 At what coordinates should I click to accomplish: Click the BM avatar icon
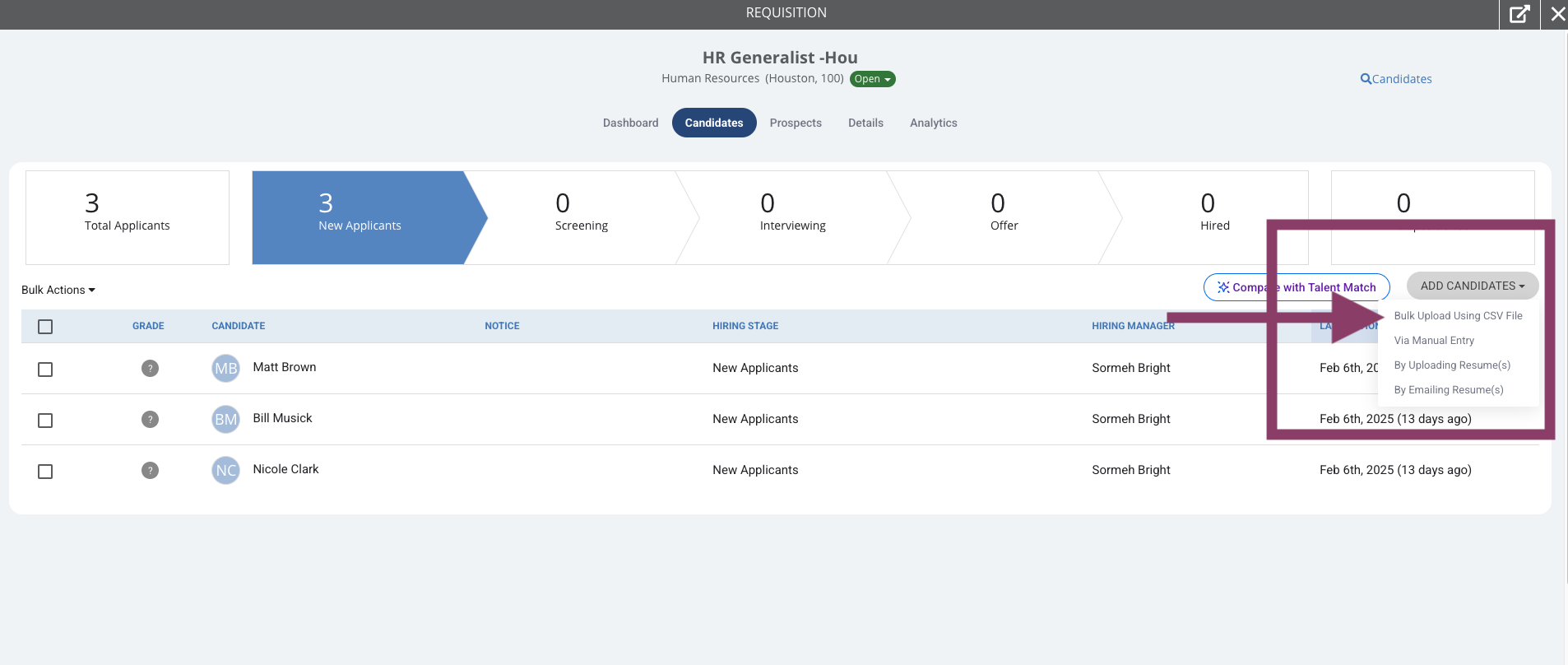225,419
